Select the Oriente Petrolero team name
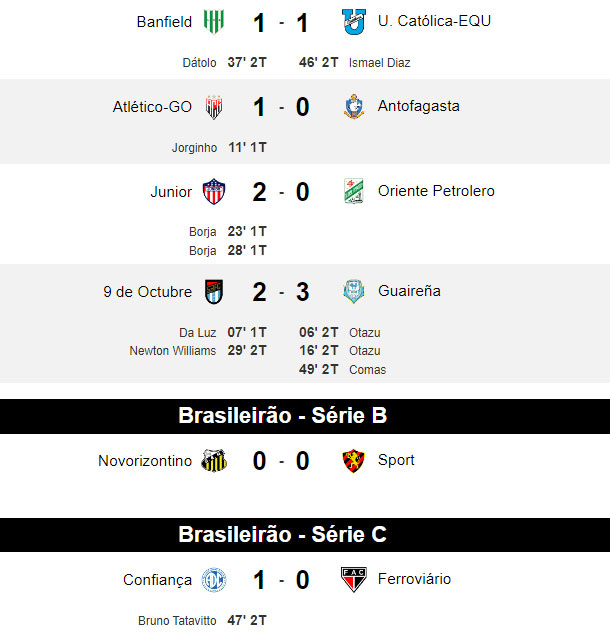This screenshot has width=610, height=633. [436, 191]
